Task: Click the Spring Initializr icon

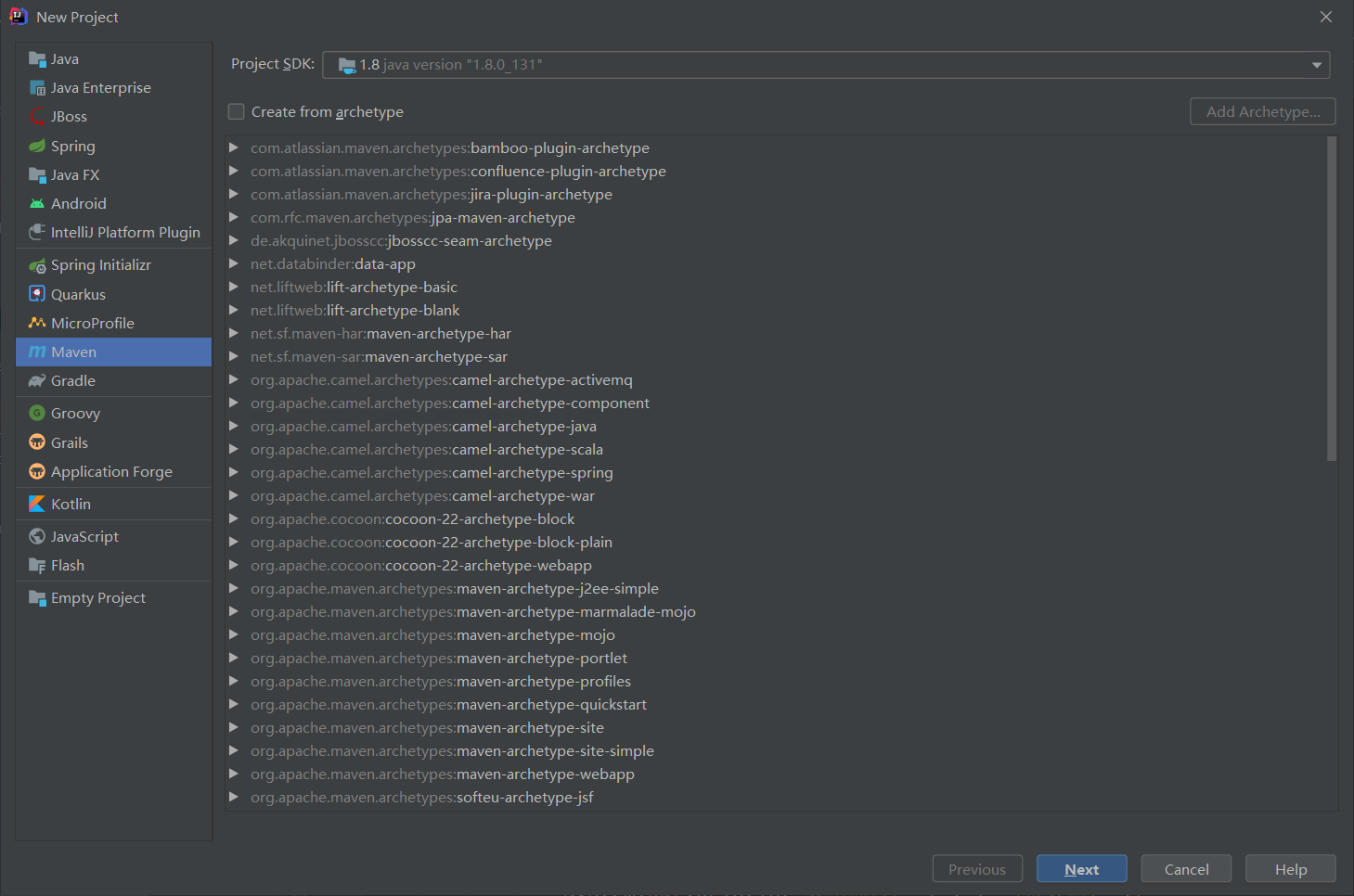Action: [x=37, y=265]
